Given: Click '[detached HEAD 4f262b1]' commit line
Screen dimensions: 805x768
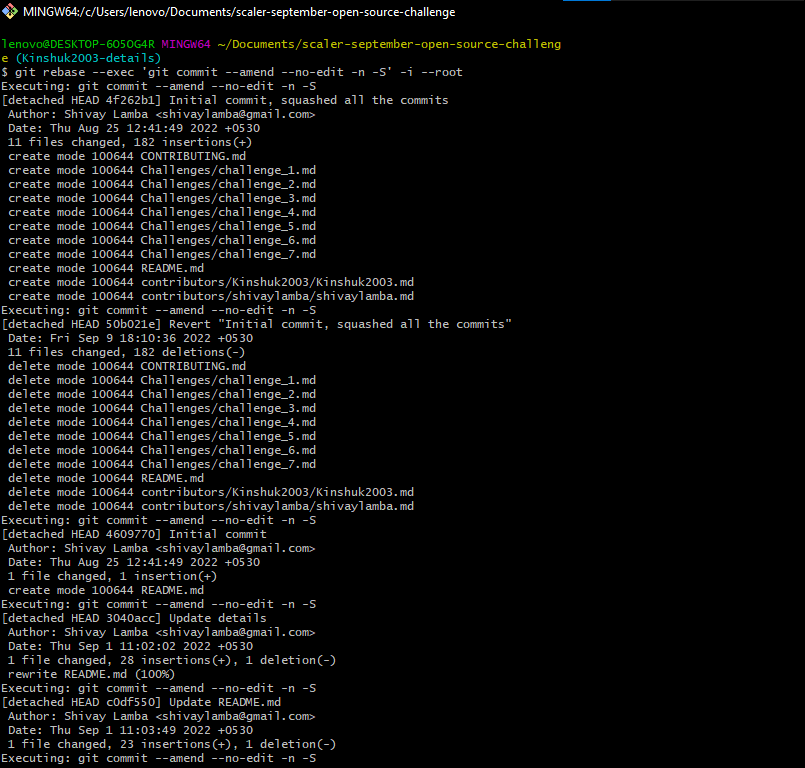Looking at the screenshot, I should (x=225, y=100).
